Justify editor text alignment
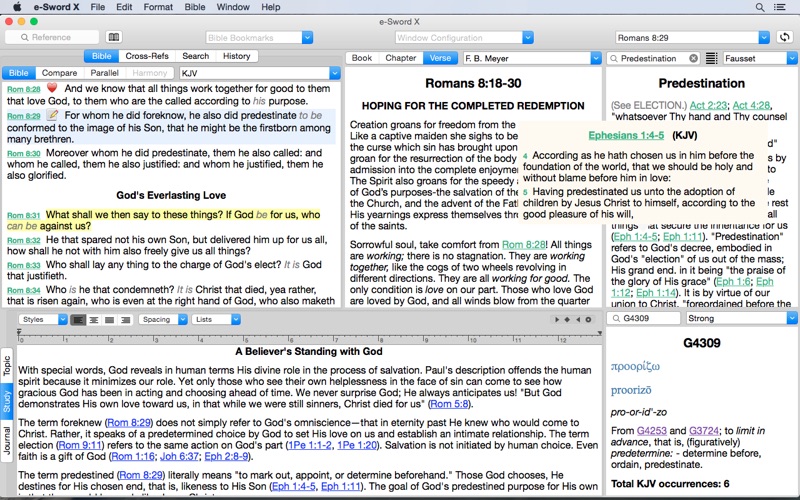Image resolution: width=800 pixels, height=500 pixels. coord(109,320)
